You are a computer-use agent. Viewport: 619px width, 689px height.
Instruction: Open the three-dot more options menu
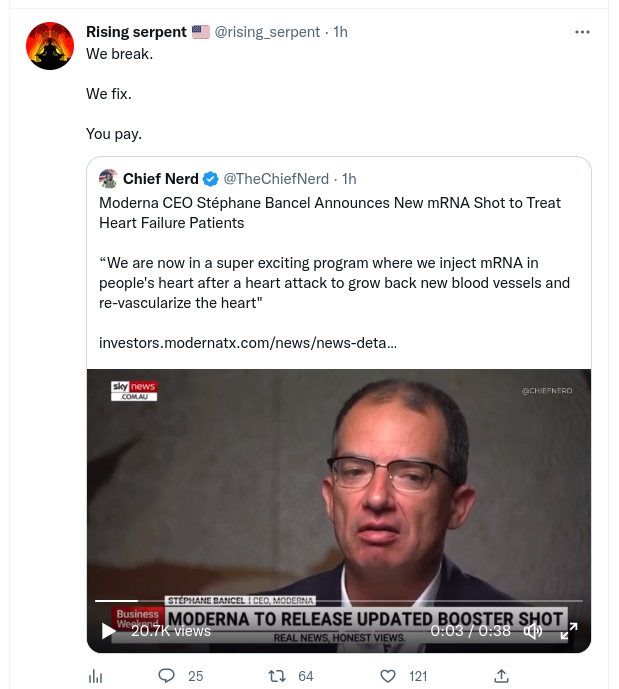582,32
